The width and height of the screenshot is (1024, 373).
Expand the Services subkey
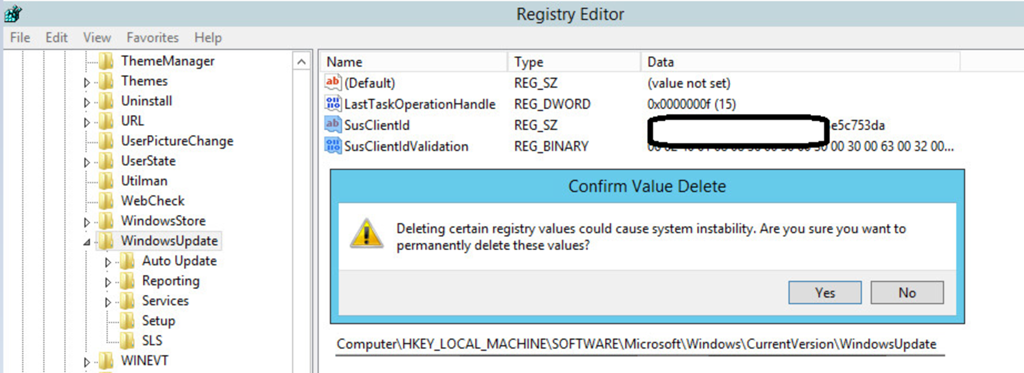(108, 302)
